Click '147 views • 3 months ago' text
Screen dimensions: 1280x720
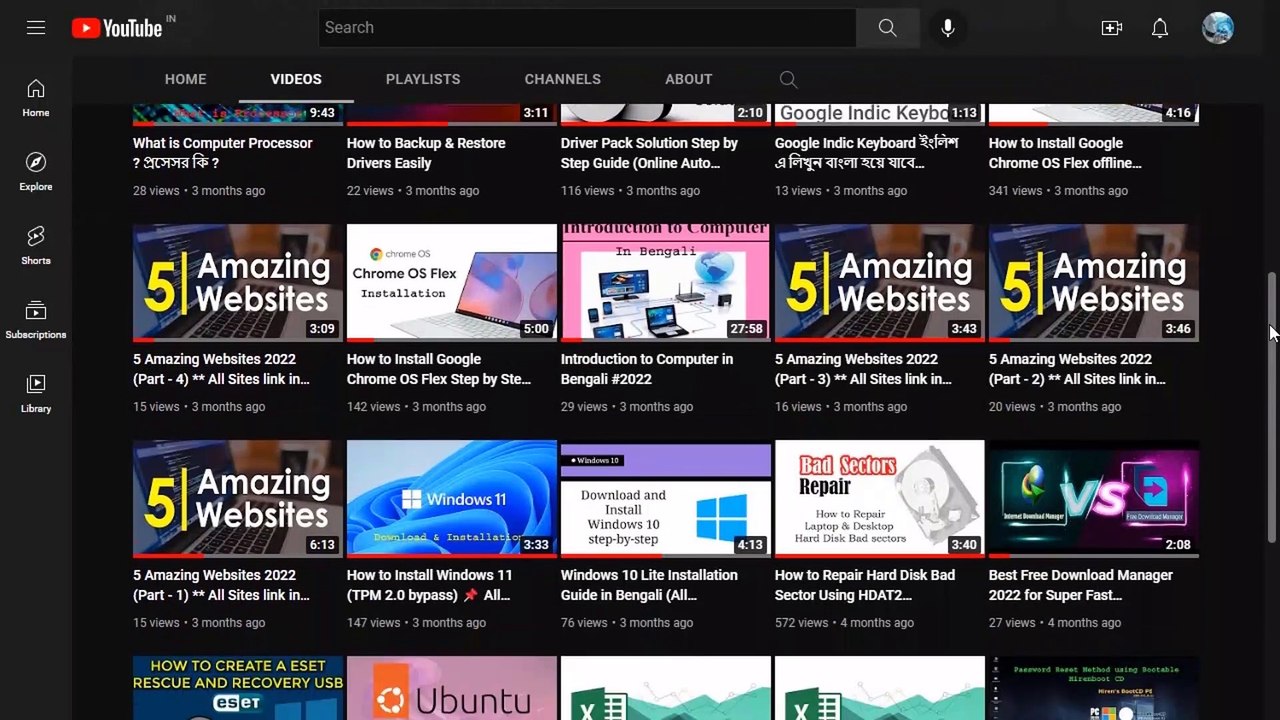(x=416, y=623)
